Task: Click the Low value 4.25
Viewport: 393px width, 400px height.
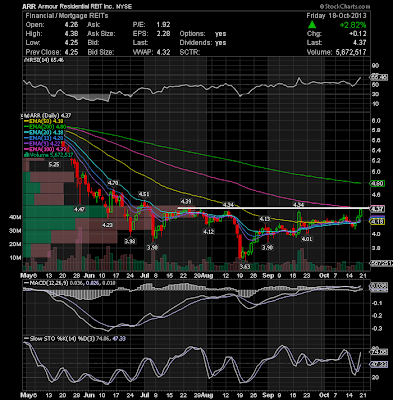Action: (x=72, y=43)
